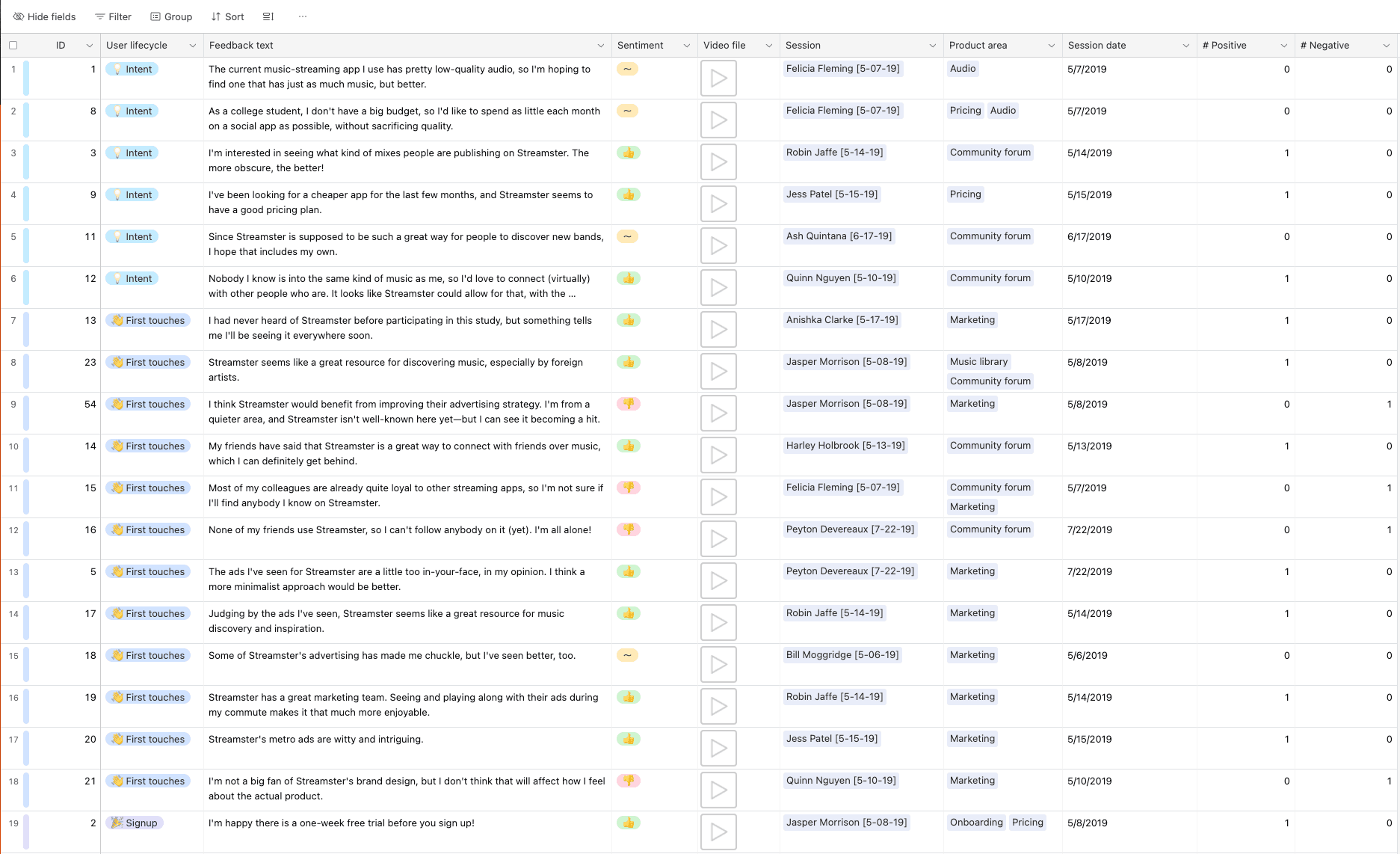Viewport: 1400px width, 854px height.
Task: Play video for Quinn Nguyen's brand design feedback
Action: click(x=718, y=790)
